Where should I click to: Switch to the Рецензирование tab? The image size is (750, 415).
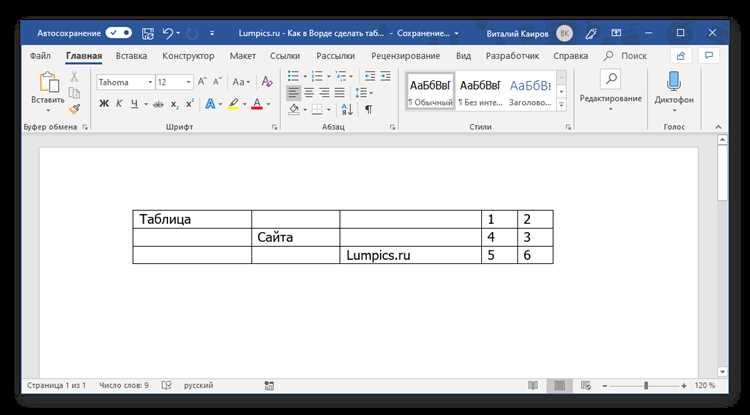click(406, 56)
